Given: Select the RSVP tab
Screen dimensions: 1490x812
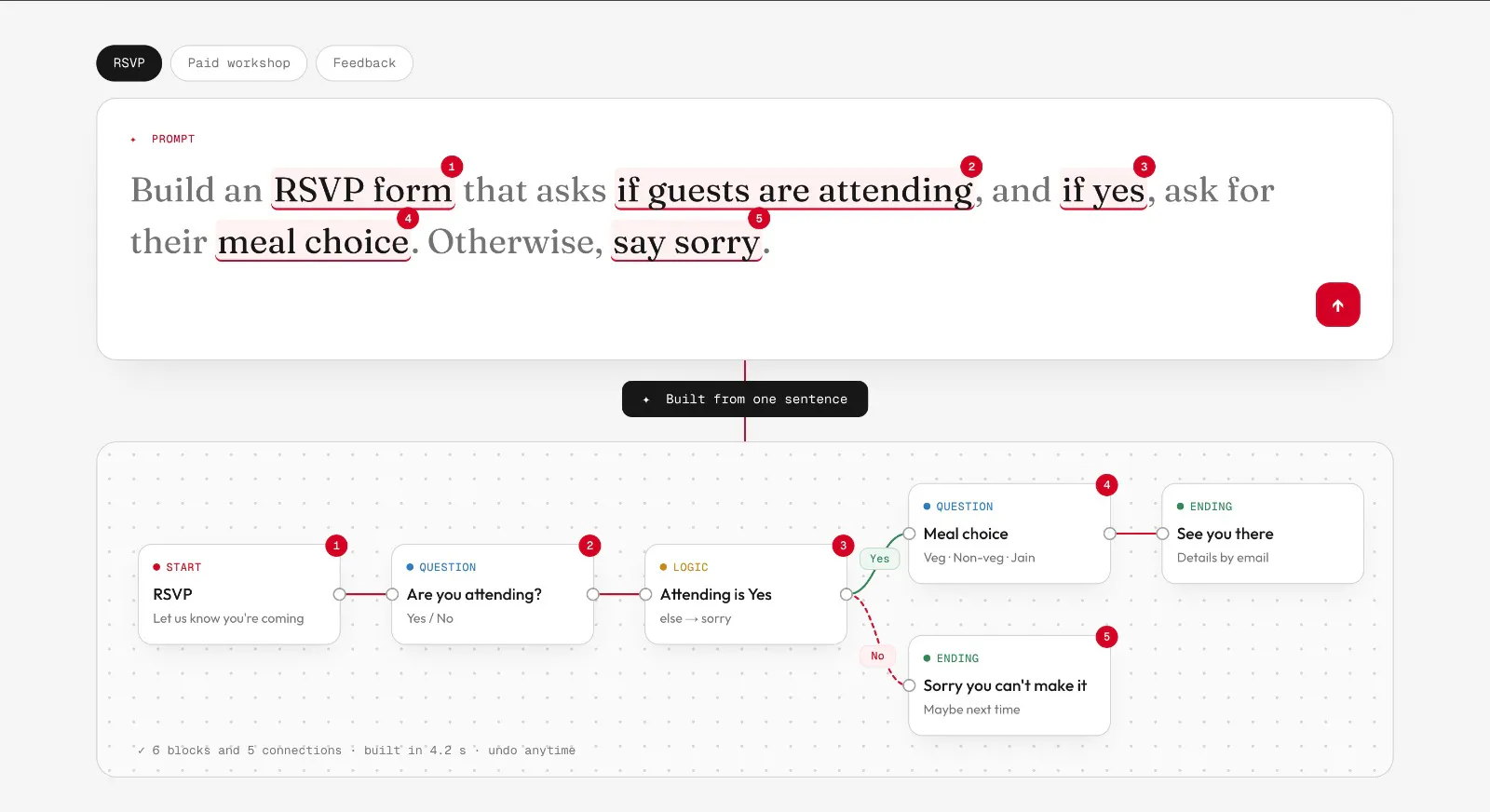Looking at the screenshot, I should click(x=129, y=63).
